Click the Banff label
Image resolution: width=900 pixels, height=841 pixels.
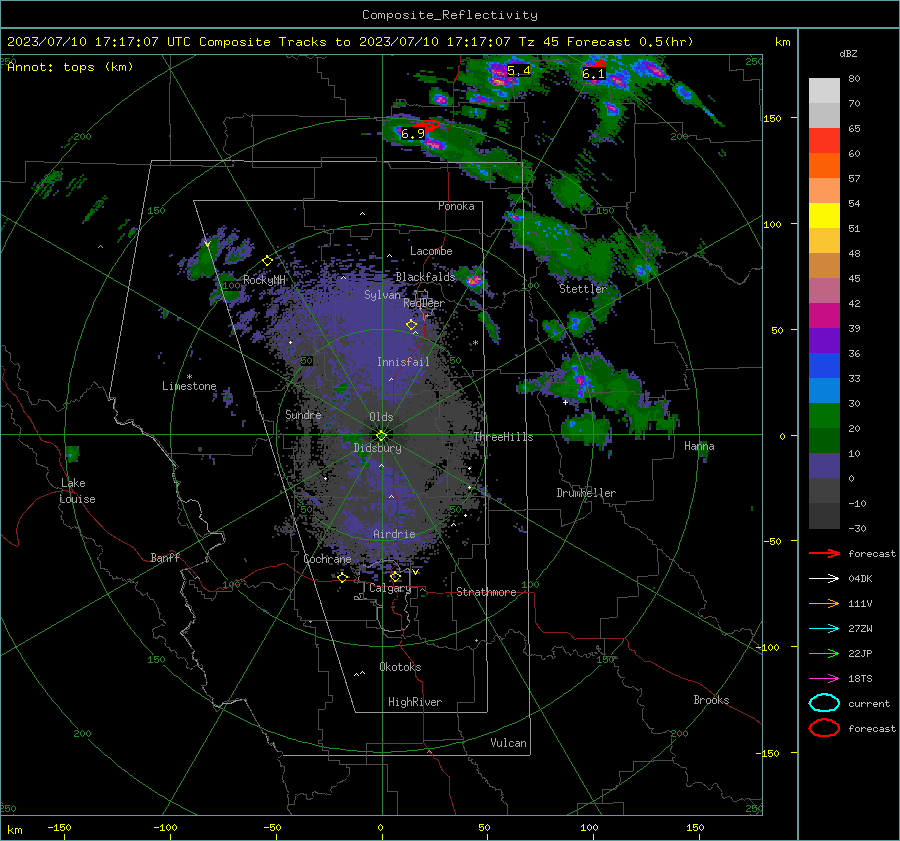(x=165, y=557)
